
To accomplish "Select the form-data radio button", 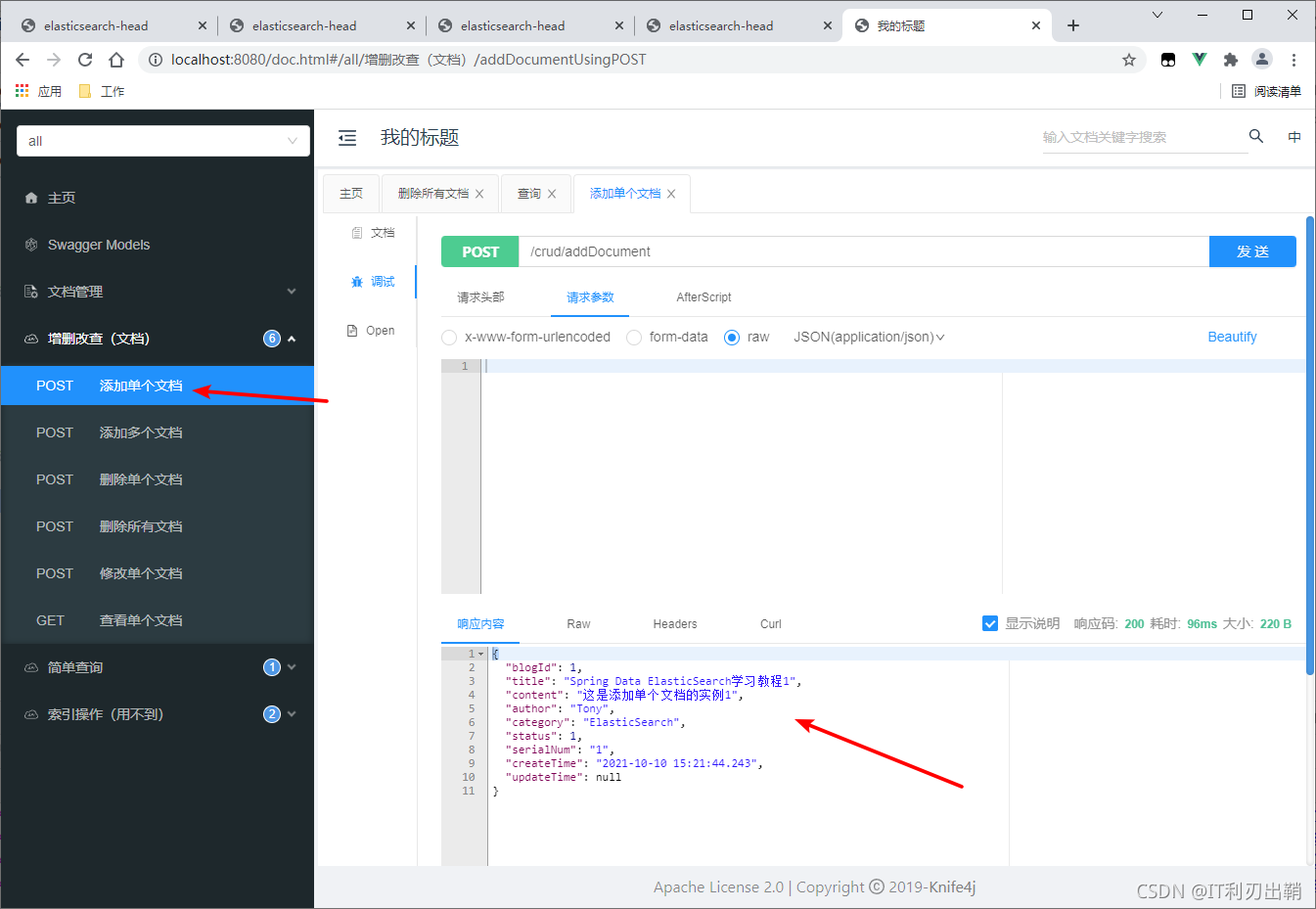I will click(x=634, y=337).
